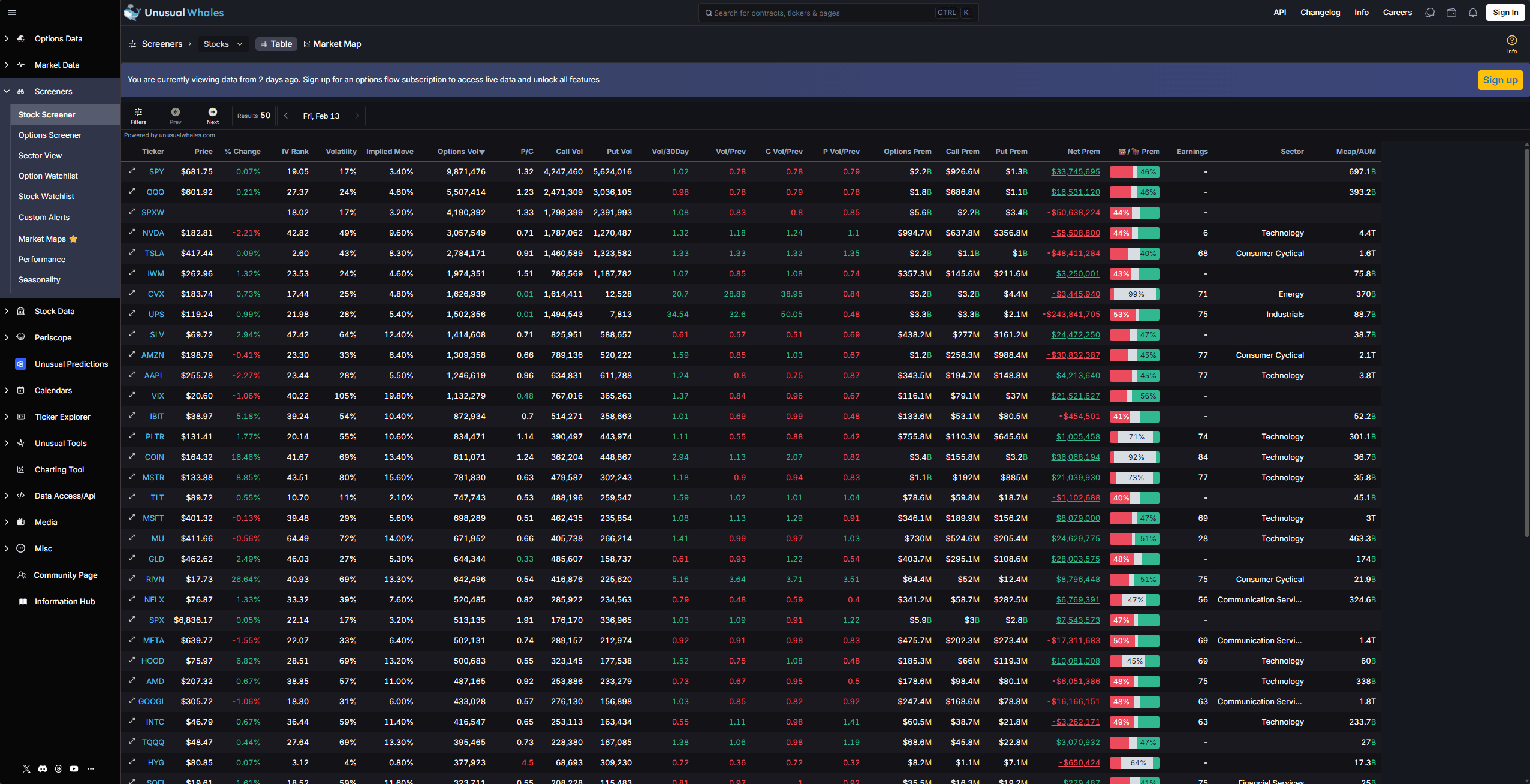Click the yellow Sign up button
The height and width of the screenshot is (784, 1530).
tap(1499, 80)
